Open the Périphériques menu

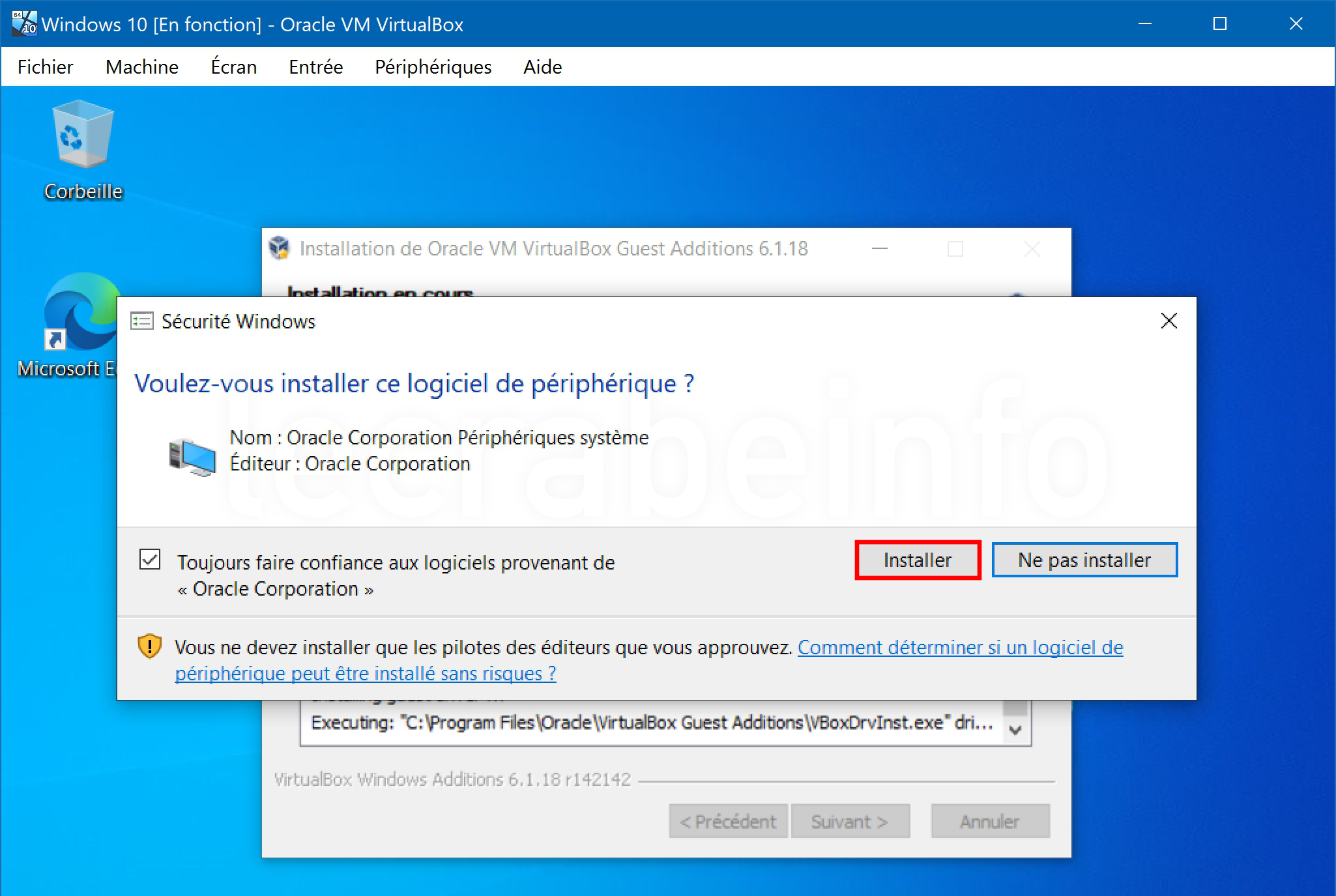pyautogui.click(x=433, y=66)
